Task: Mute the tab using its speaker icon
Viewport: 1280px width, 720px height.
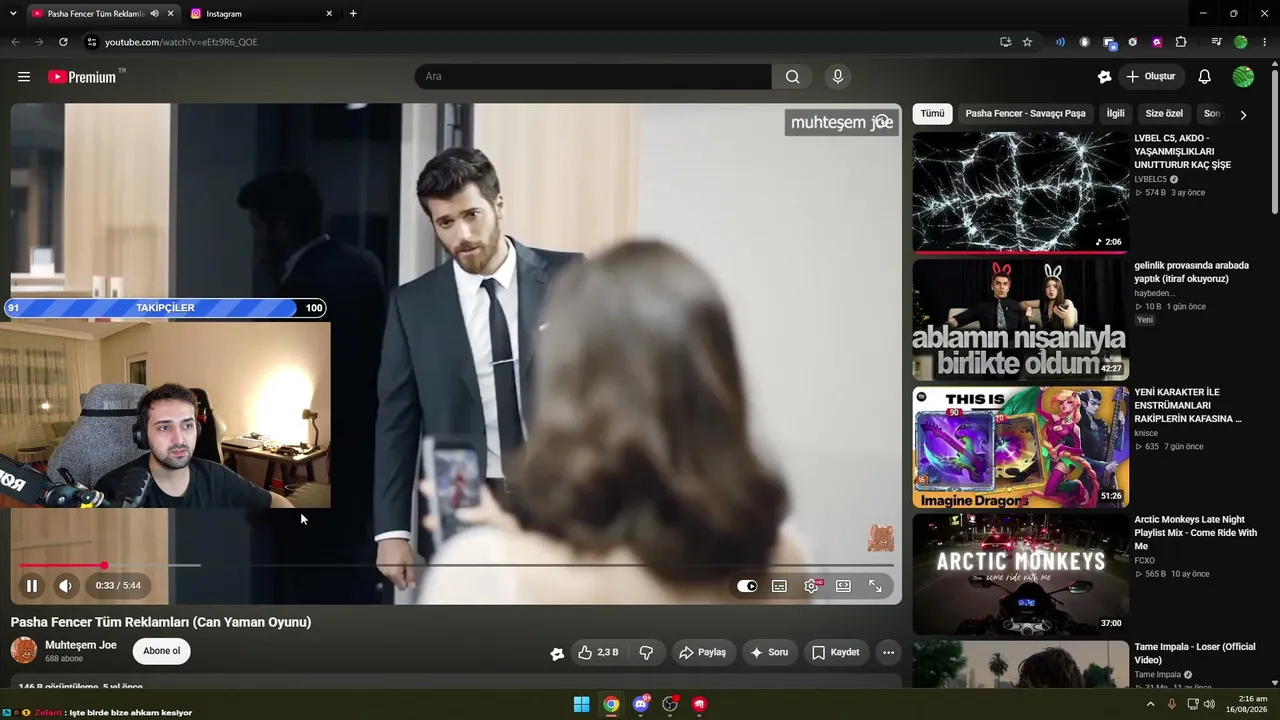Action: coord(154,14)
